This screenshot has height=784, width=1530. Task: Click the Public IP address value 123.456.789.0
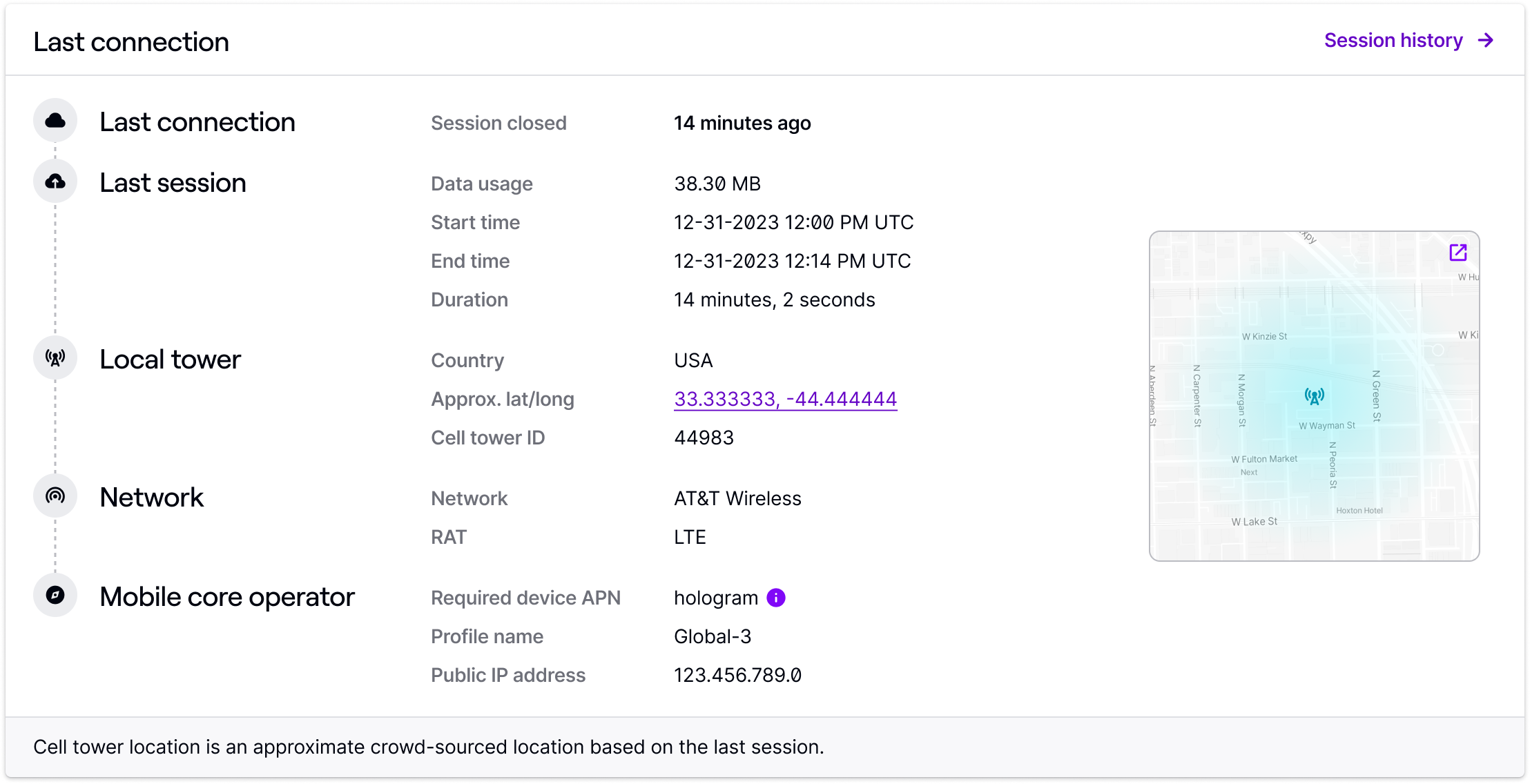click(x=738, y=675)
